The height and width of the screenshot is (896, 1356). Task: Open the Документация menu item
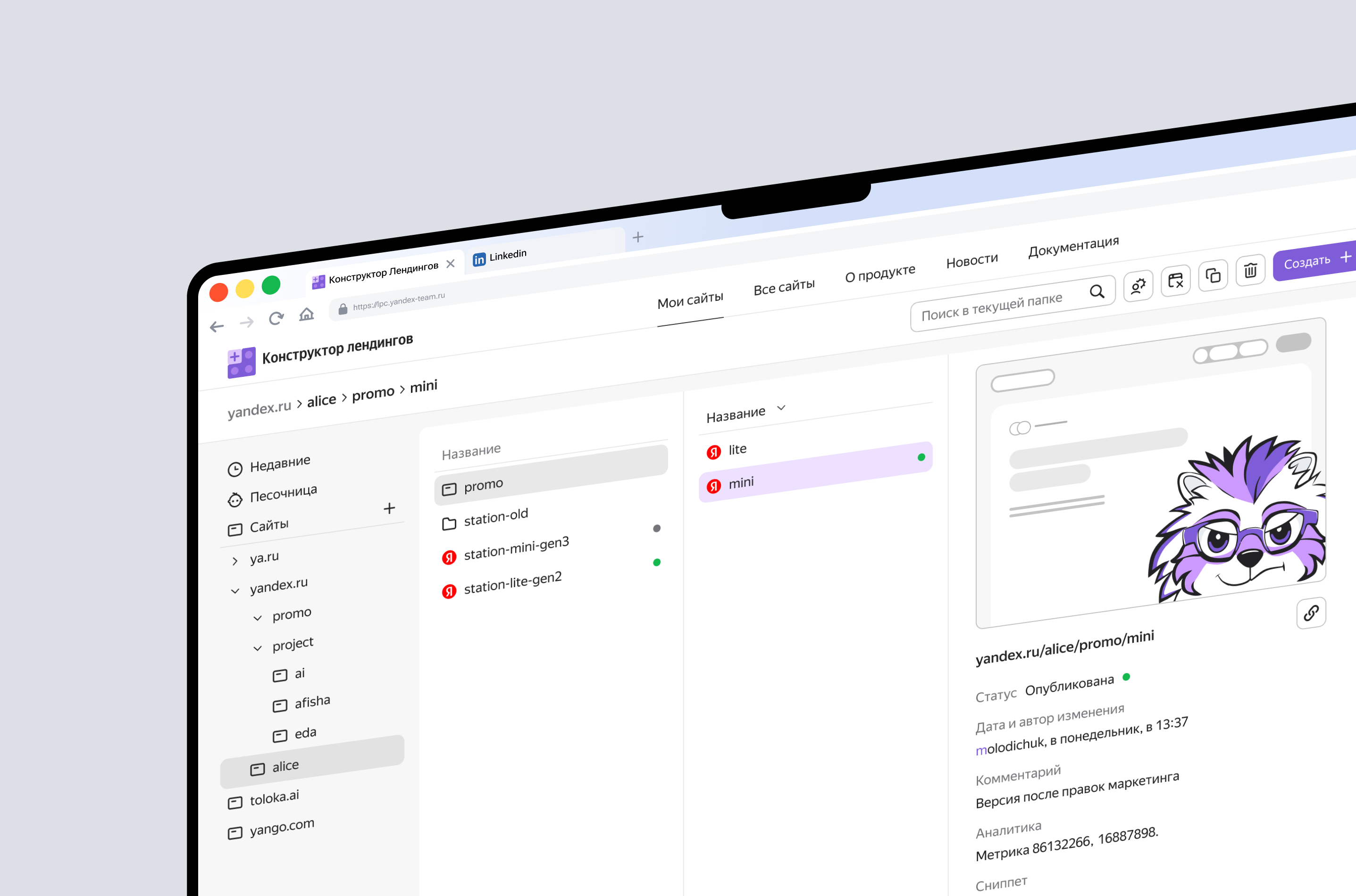tap(1073, 247)
